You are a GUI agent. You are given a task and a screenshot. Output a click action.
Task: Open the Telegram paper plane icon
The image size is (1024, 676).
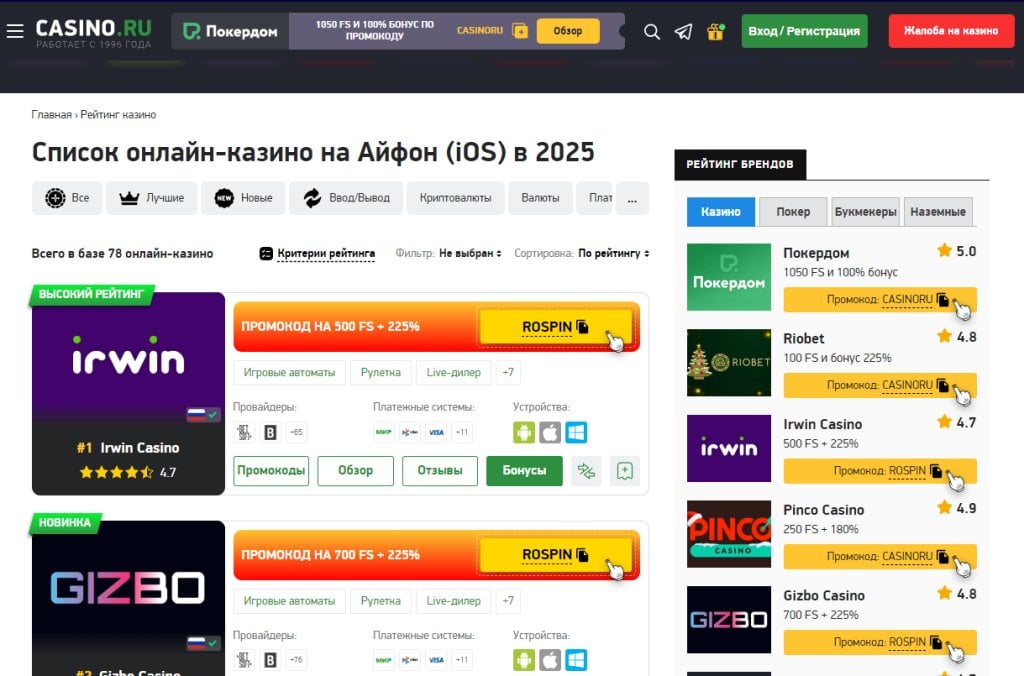click(683, 31)
